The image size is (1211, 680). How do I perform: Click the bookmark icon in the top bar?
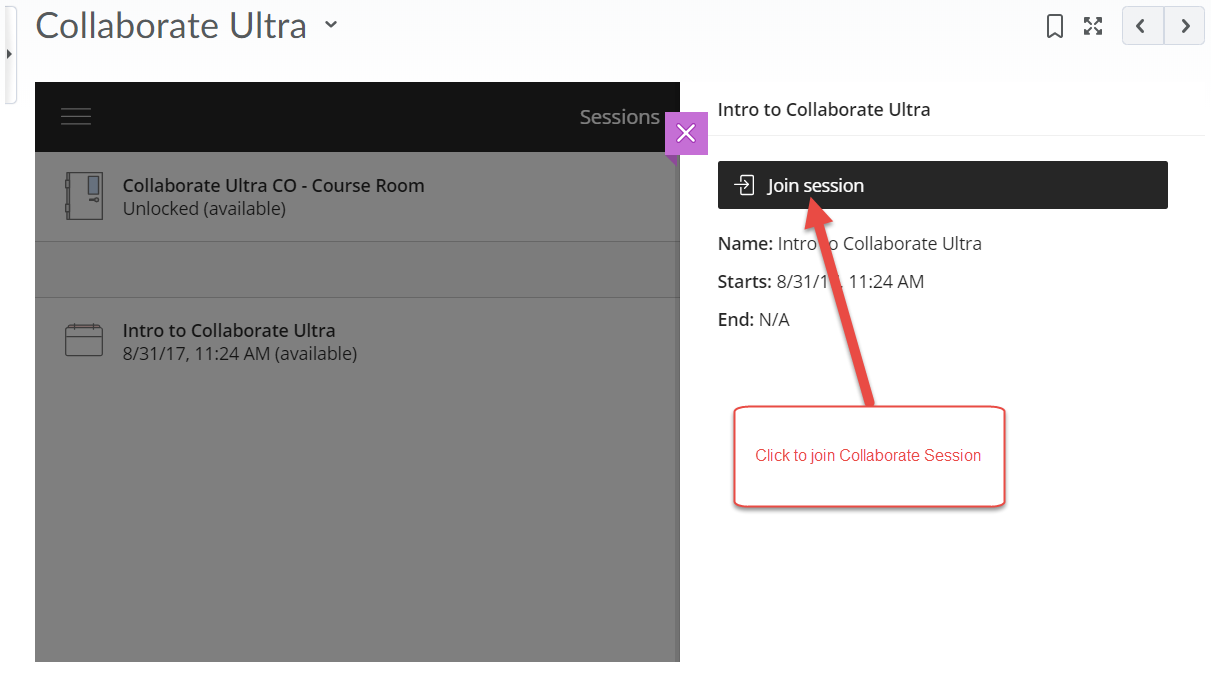tap(1054, 26)
